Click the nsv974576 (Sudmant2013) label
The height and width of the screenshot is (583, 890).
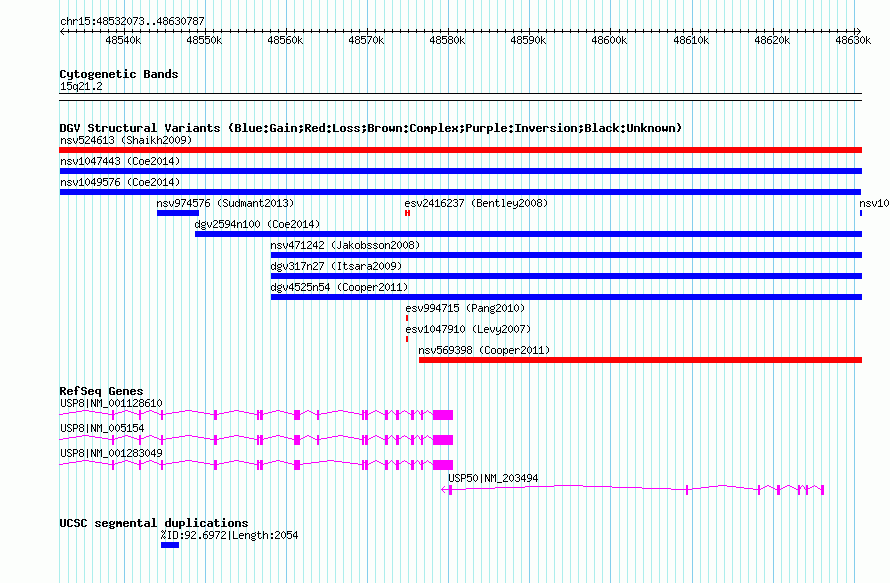coord(225,203)
